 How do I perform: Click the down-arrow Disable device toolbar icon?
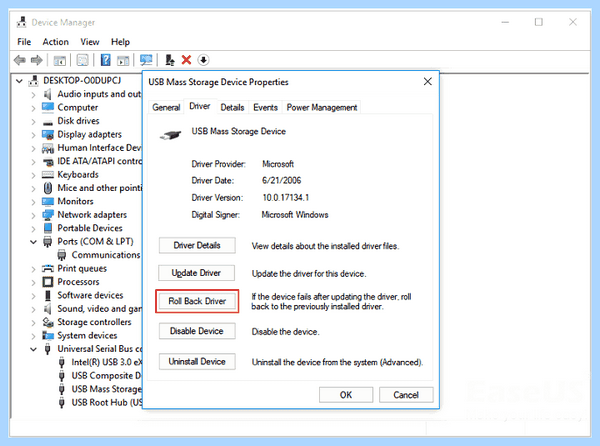(x=203, y=60)
